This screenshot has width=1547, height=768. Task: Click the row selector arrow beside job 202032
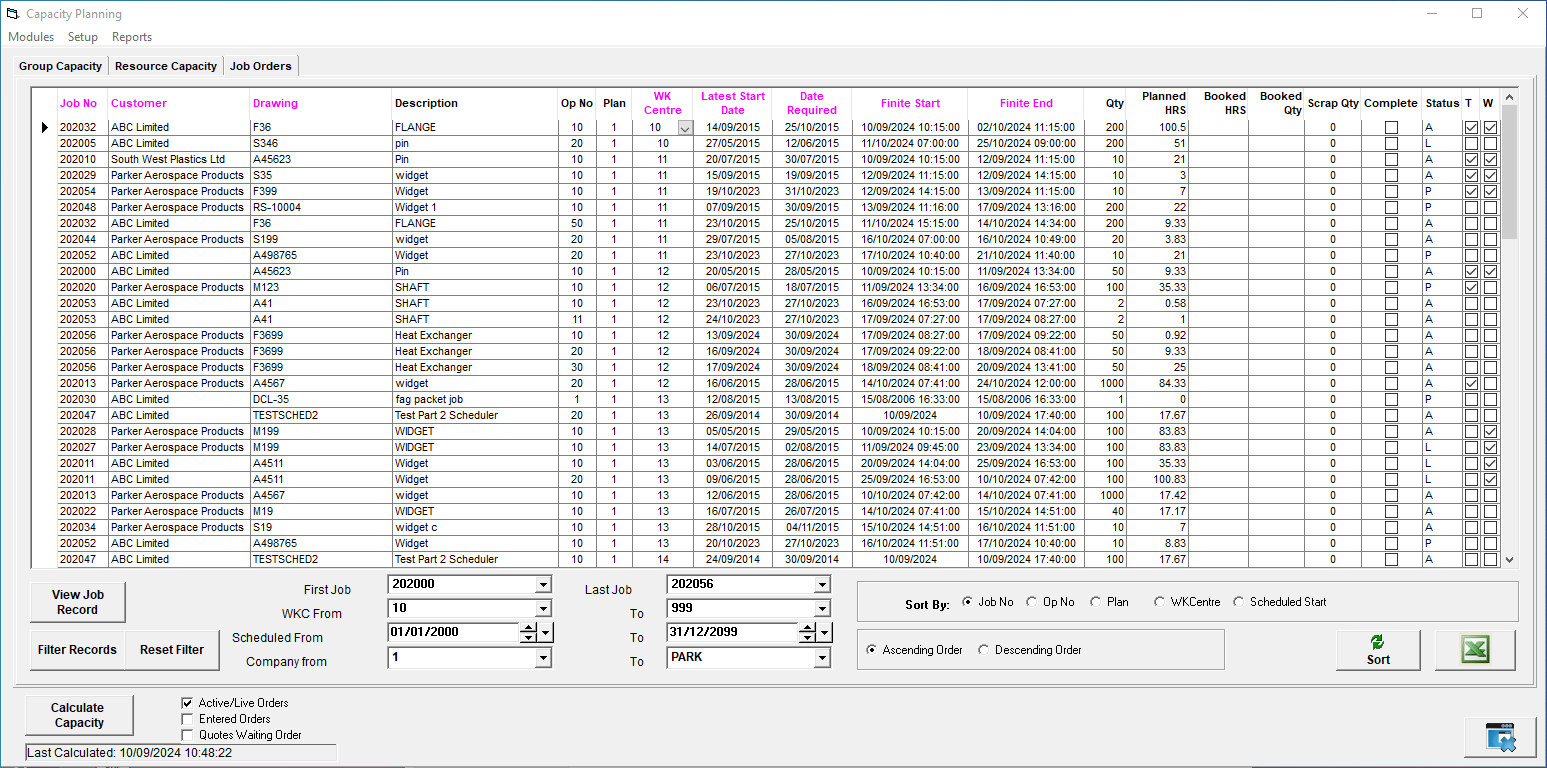[x=44, y=128]
